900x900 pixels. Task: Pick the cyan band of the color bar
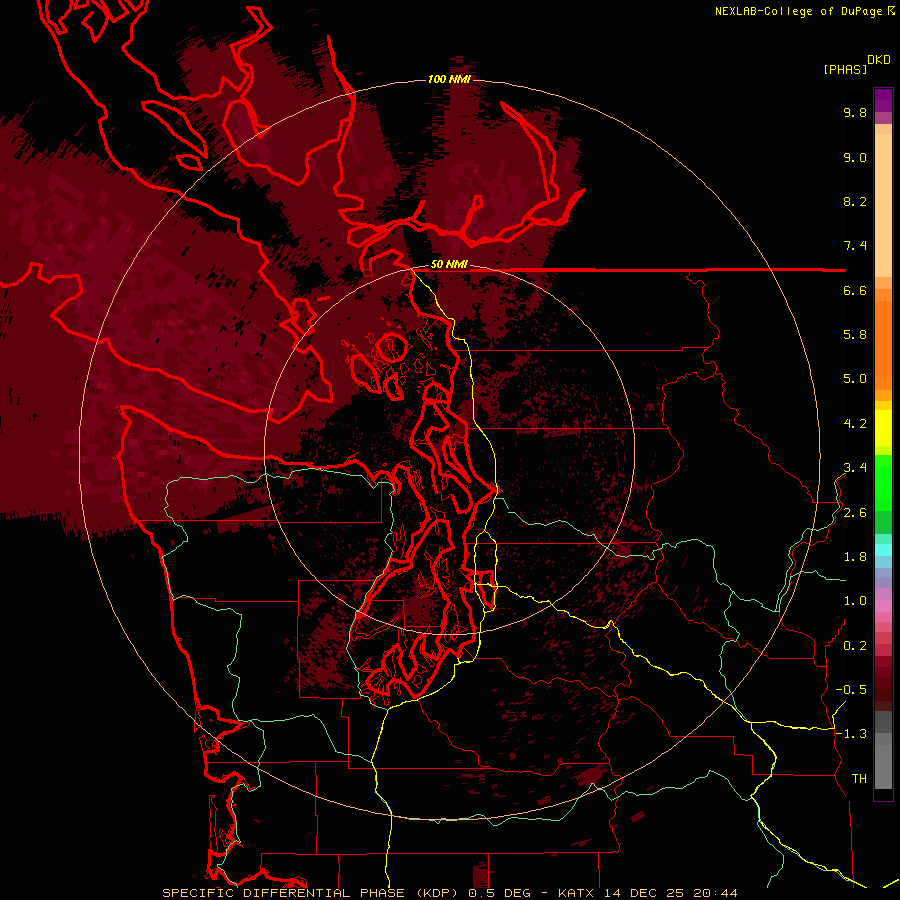(883, 550)
